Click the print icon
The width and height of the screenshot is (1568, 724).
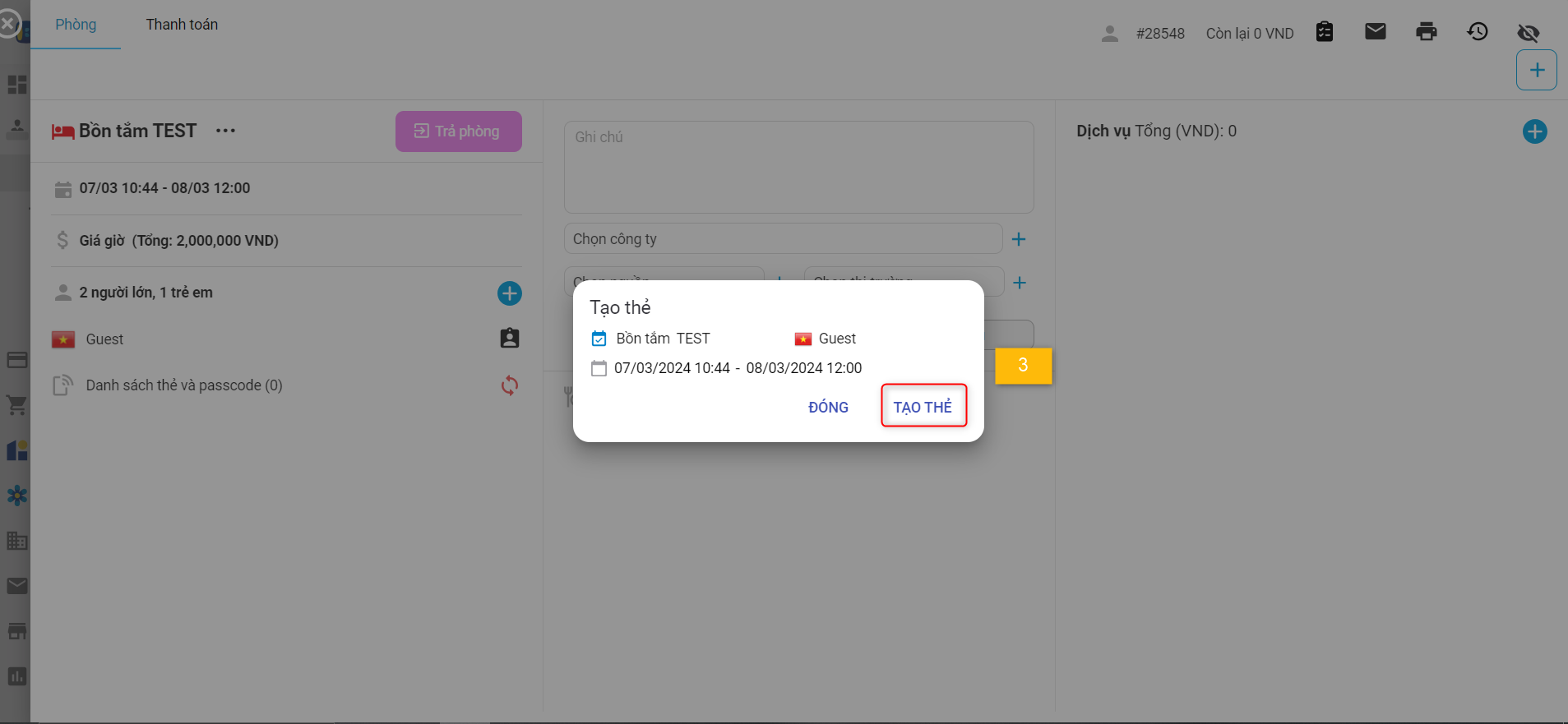click(x=1426, y=32)
